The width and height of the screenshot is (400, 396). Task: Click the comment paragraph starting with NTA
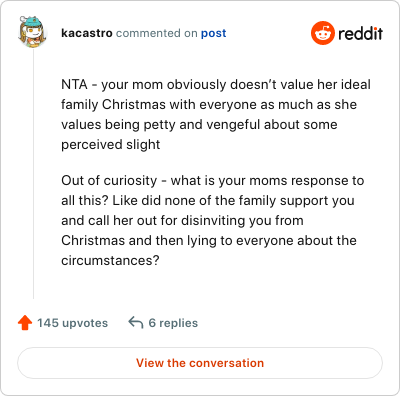[216, 114]
